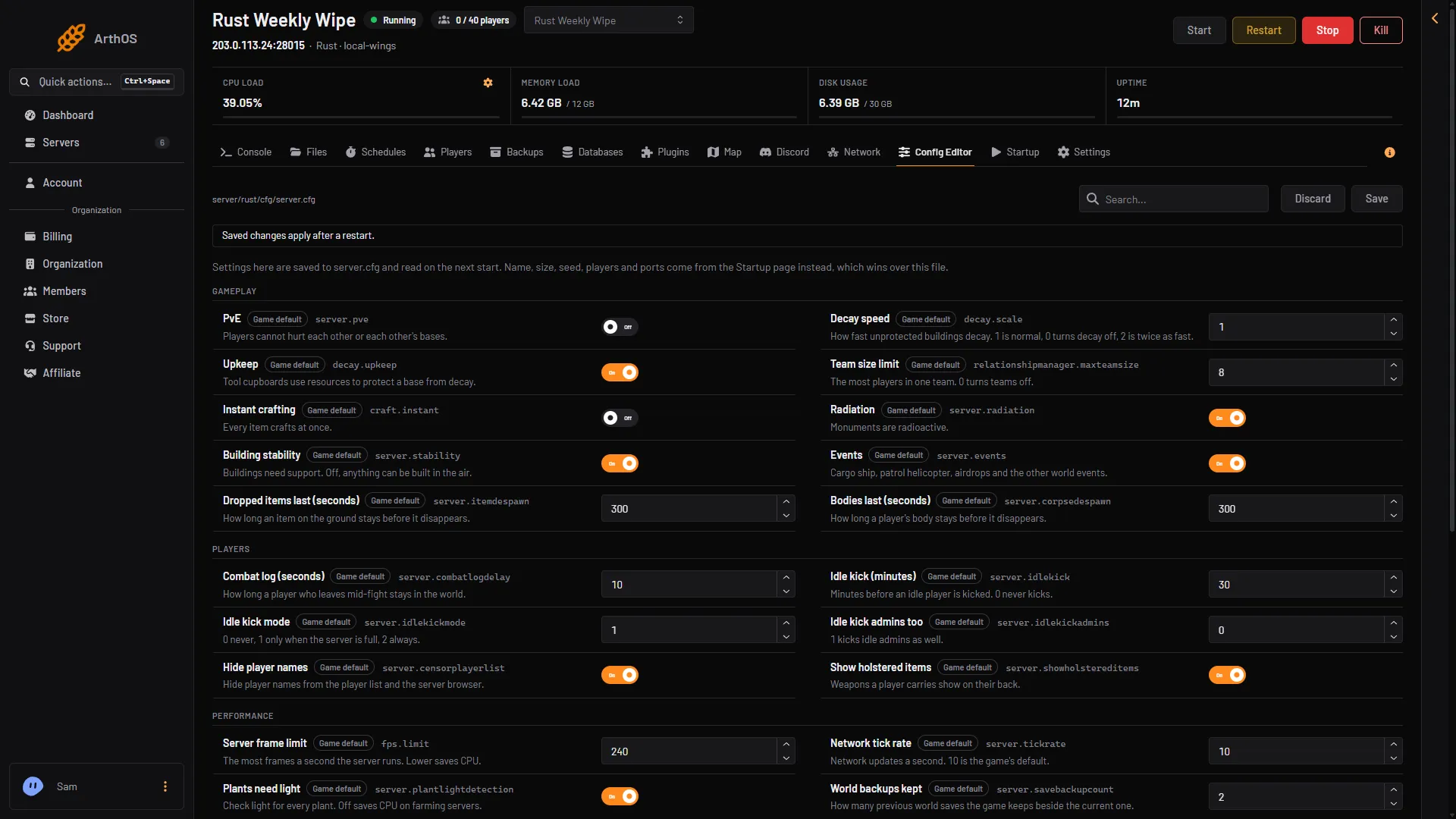Image resolution: width=1456 pixels, height=819 pixels.
Task: Click the Account person icon
Action: (x=30, y=183)
